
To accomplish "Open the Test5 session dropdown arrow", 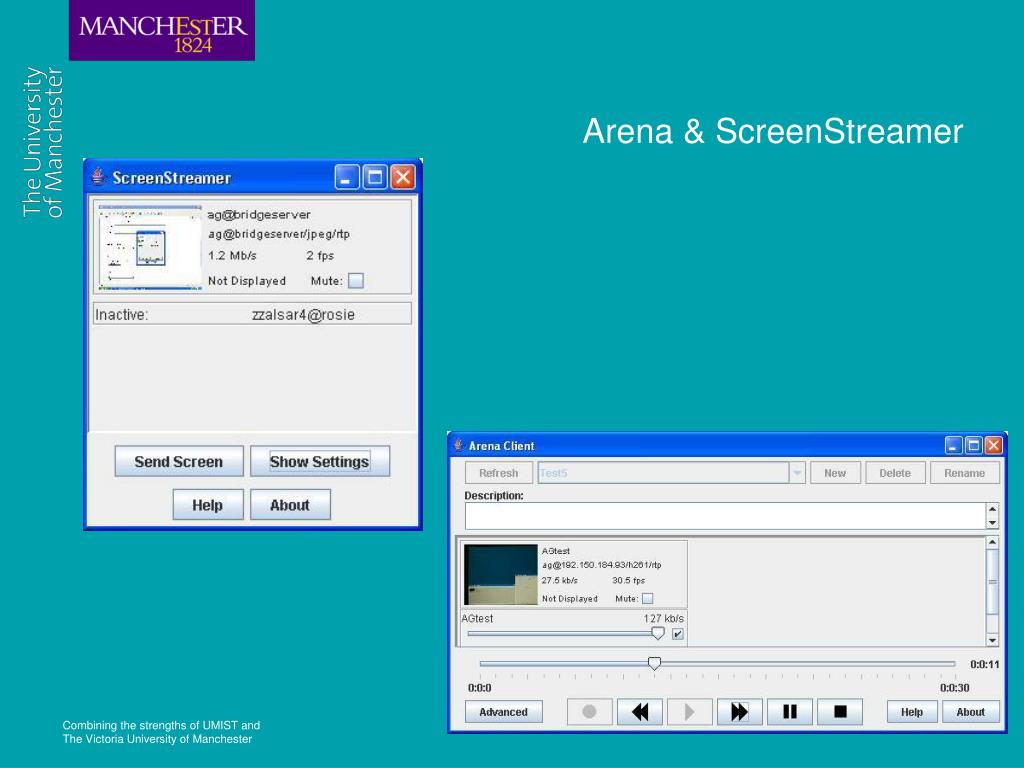I will (797, 473).
